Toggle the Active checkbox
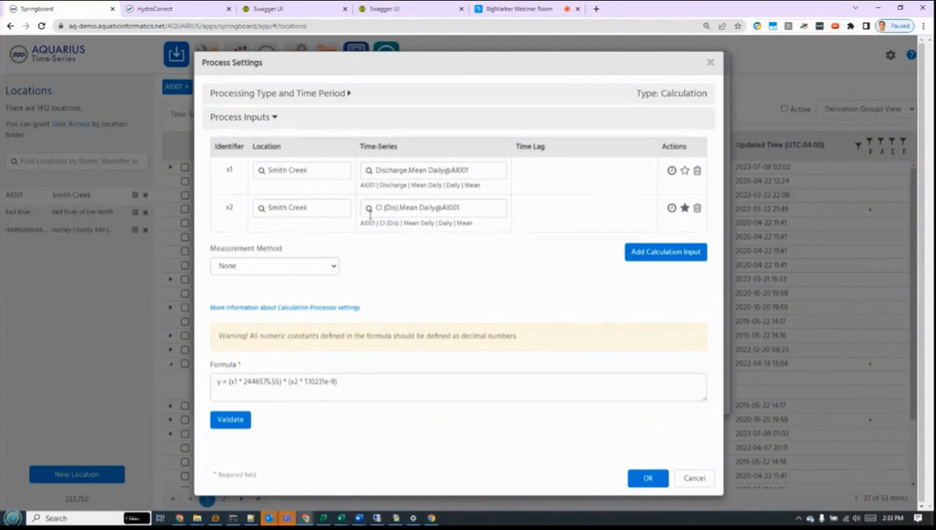 tap(784, 109)
